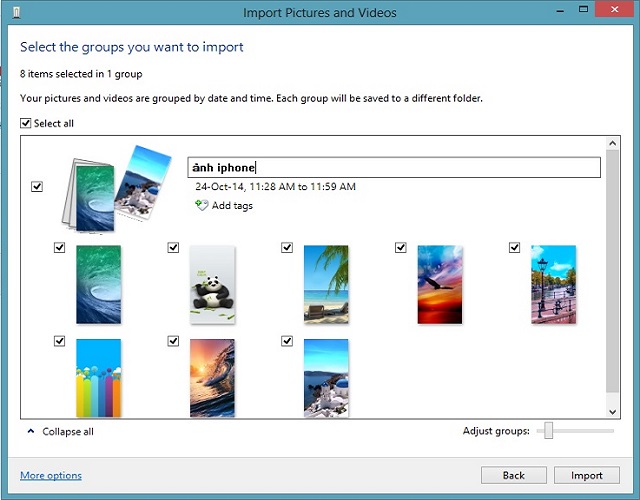
Task: Click the scrollbar down arrow
Action: [612, 411]
